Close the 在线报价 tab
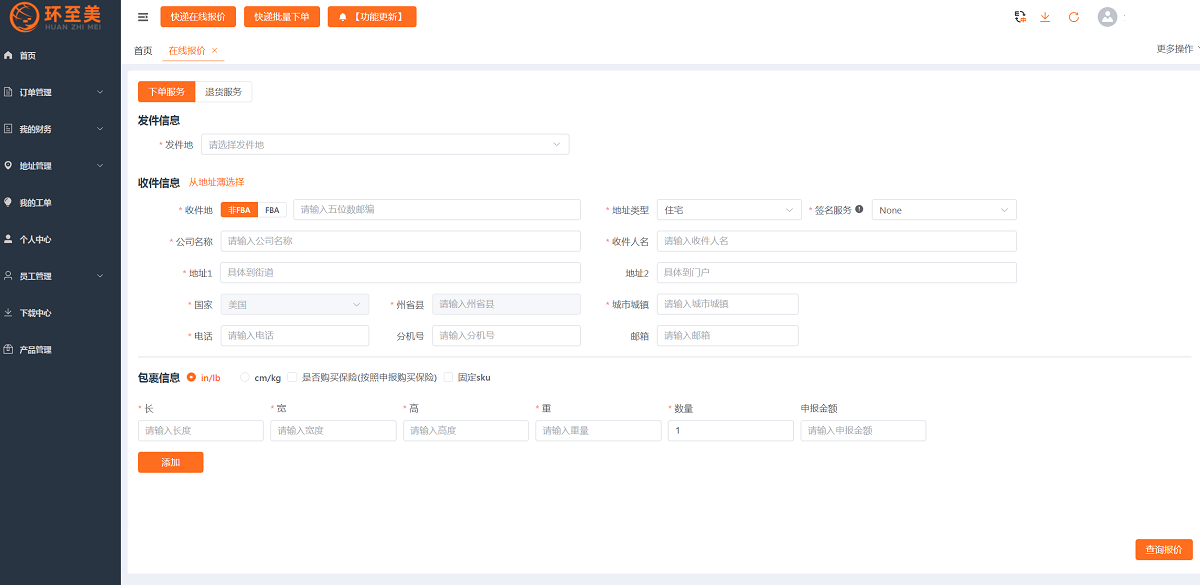This screenshot has width=1200, height=585. pos(215,50)
